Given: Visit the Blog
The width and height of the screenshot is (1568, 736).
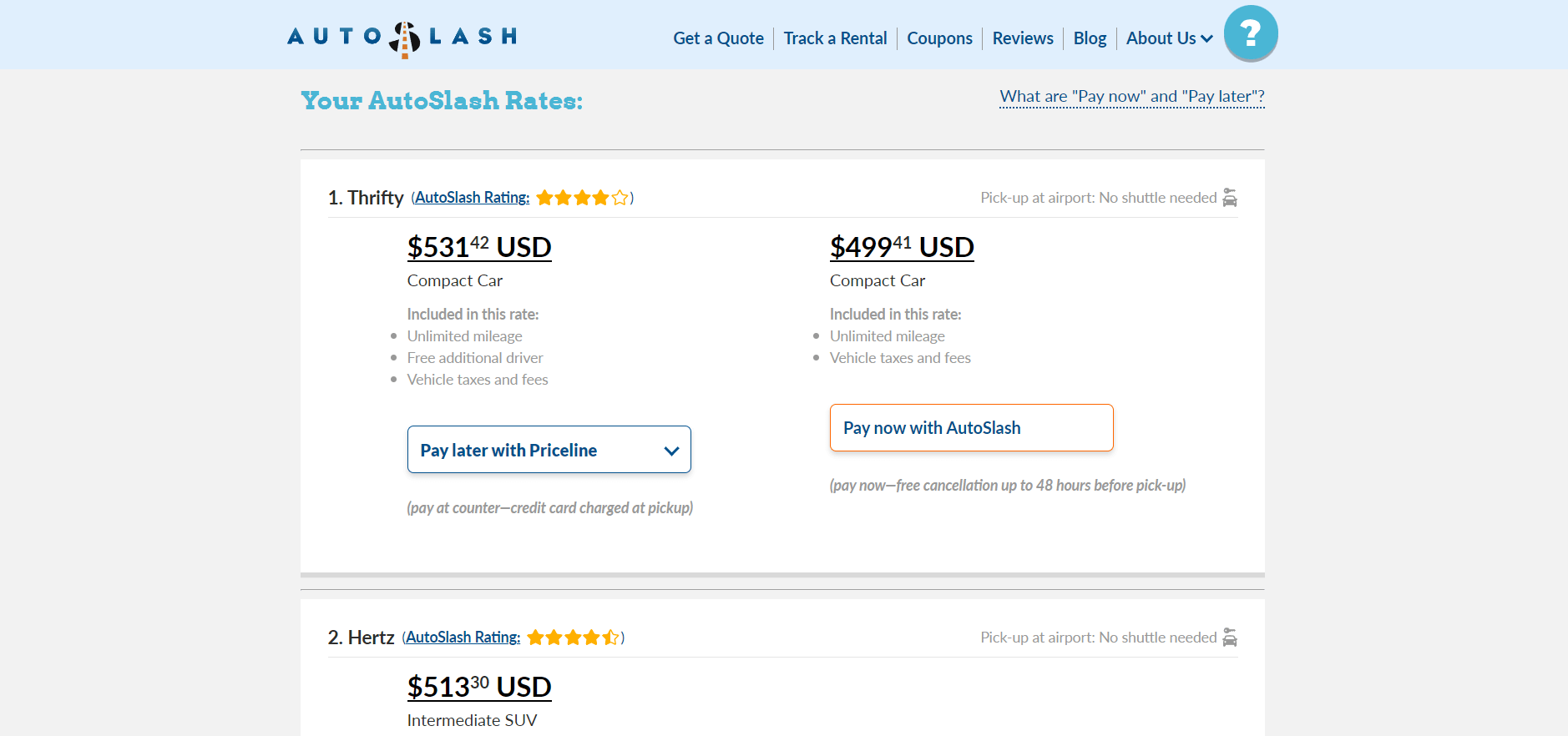Looking at the screenshot, I should coord(1090,38).
